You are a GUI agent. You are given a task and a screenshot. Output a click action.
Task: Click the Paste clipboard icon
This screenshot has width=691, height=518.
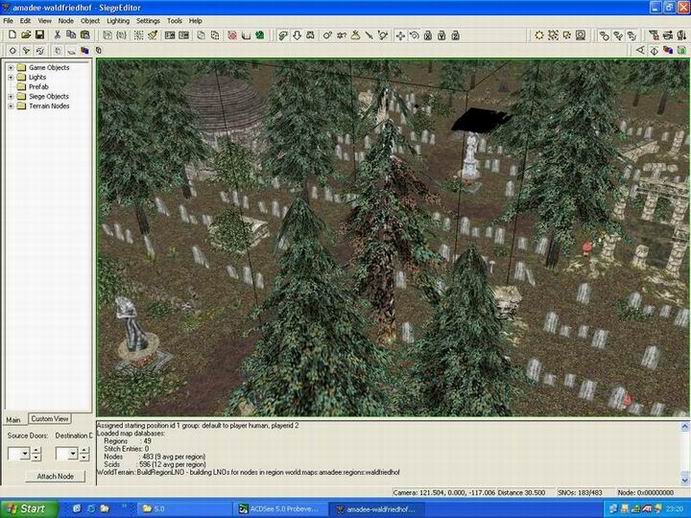click(x=84, y=35)
